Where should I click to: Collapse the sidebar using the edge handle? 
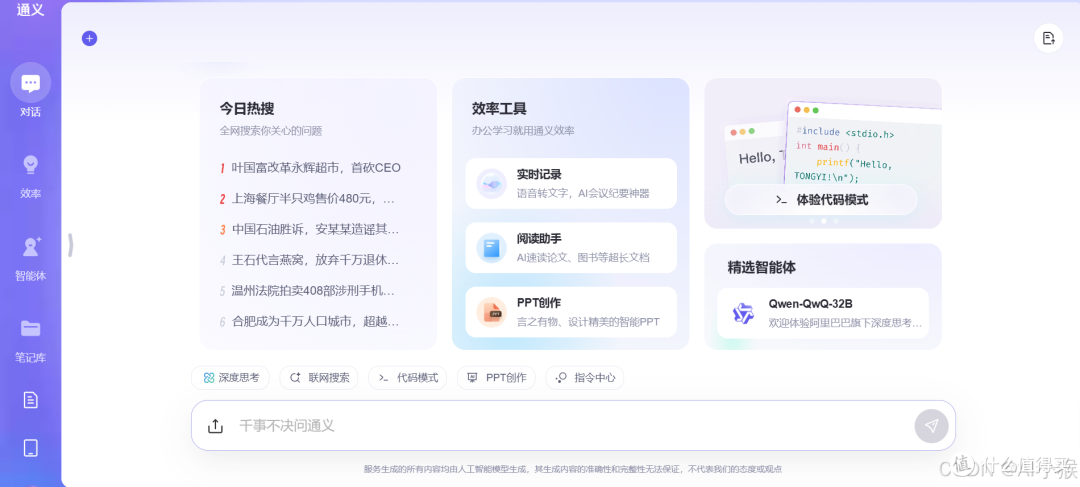(70, 245)
